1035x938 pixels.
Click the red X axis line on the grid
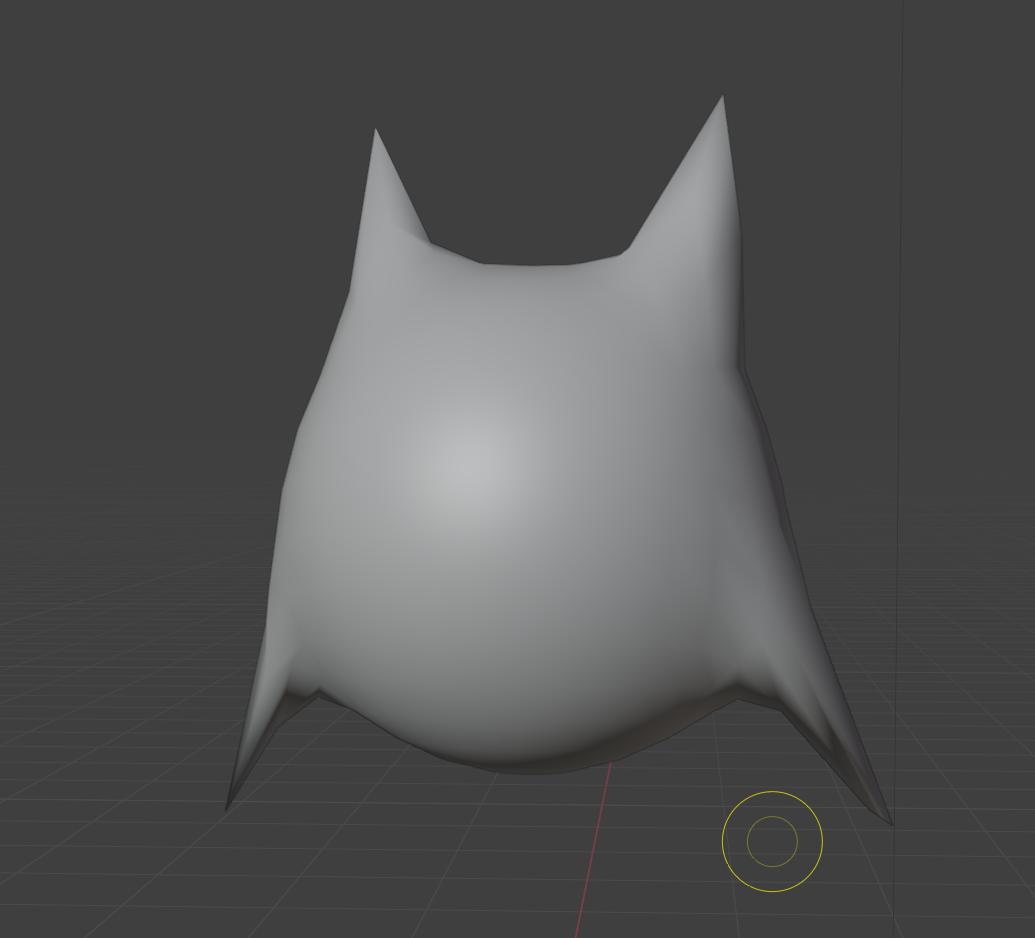(594, 850)
